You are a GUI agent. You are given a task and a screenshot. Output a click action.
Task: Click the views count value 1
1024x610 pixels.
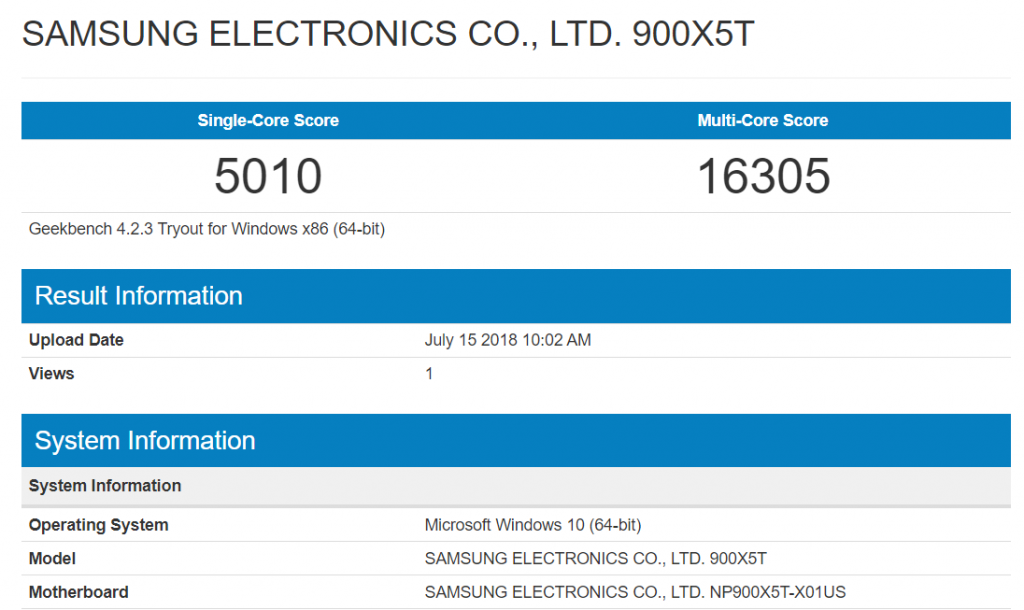pos(429,374)
